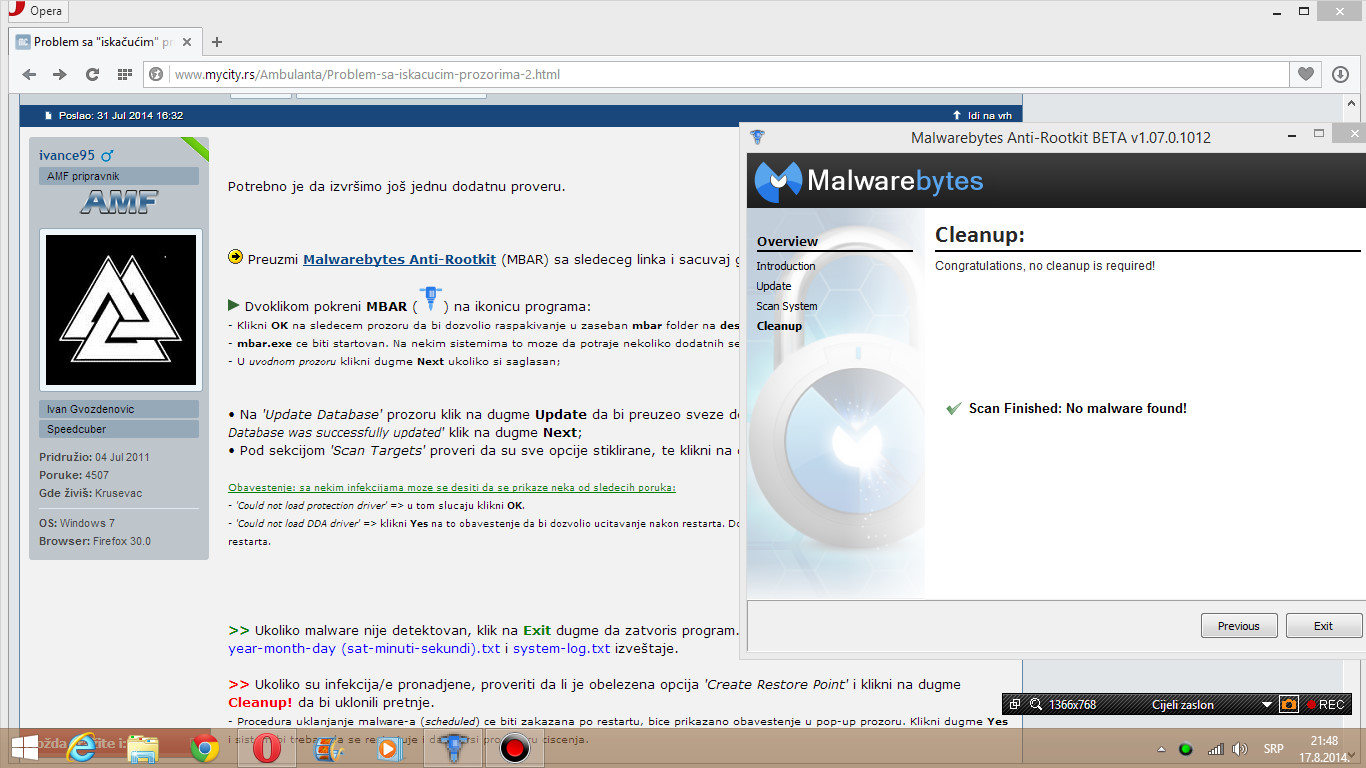Show hidden system tray icons
The width and height of the screenshot is (1366, 768).
(1162, 749)
